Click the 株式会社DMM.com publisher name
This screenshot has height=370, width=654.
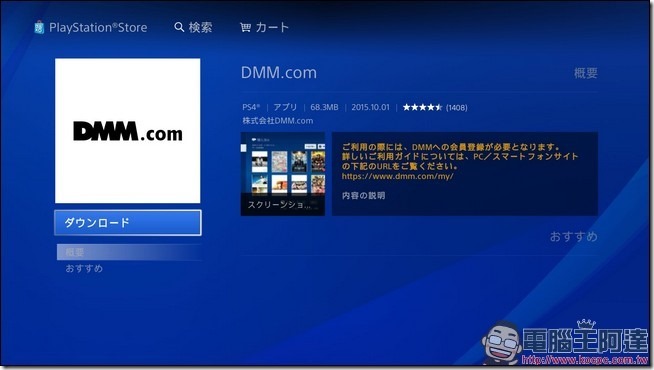278,121
